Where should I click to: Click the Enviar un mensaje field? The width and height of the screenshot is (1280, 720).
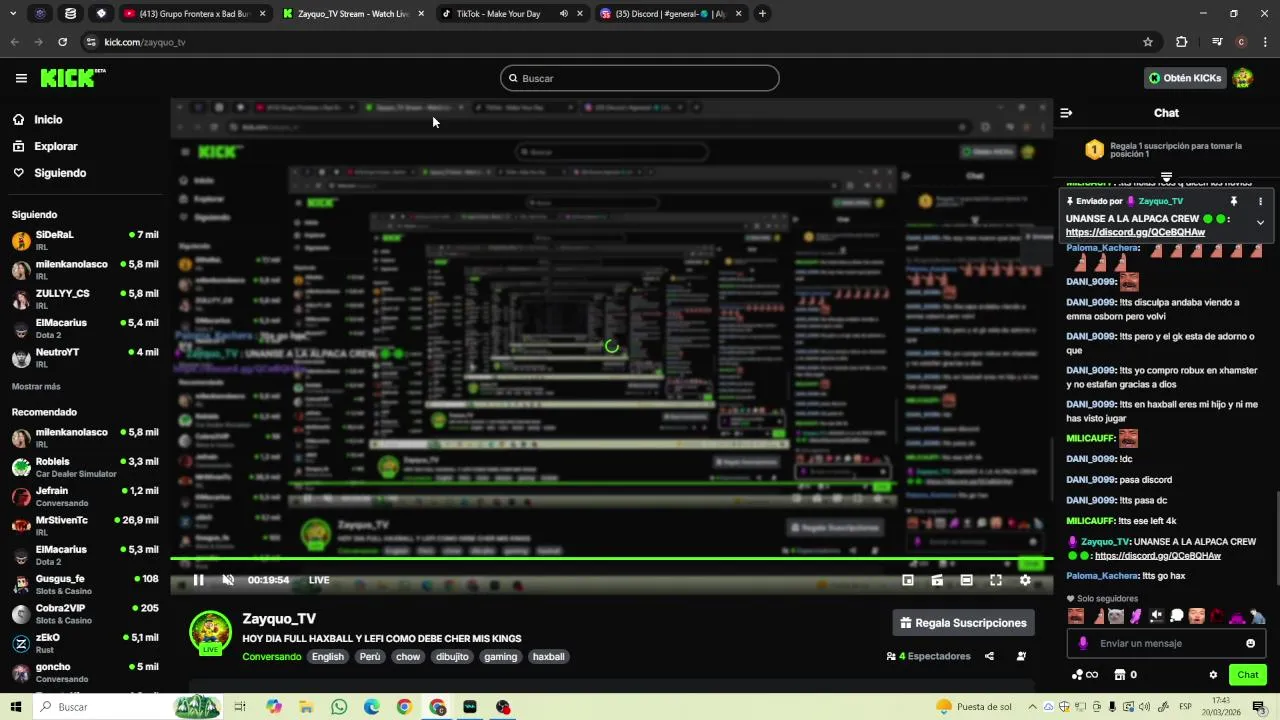coord(1165,643)
